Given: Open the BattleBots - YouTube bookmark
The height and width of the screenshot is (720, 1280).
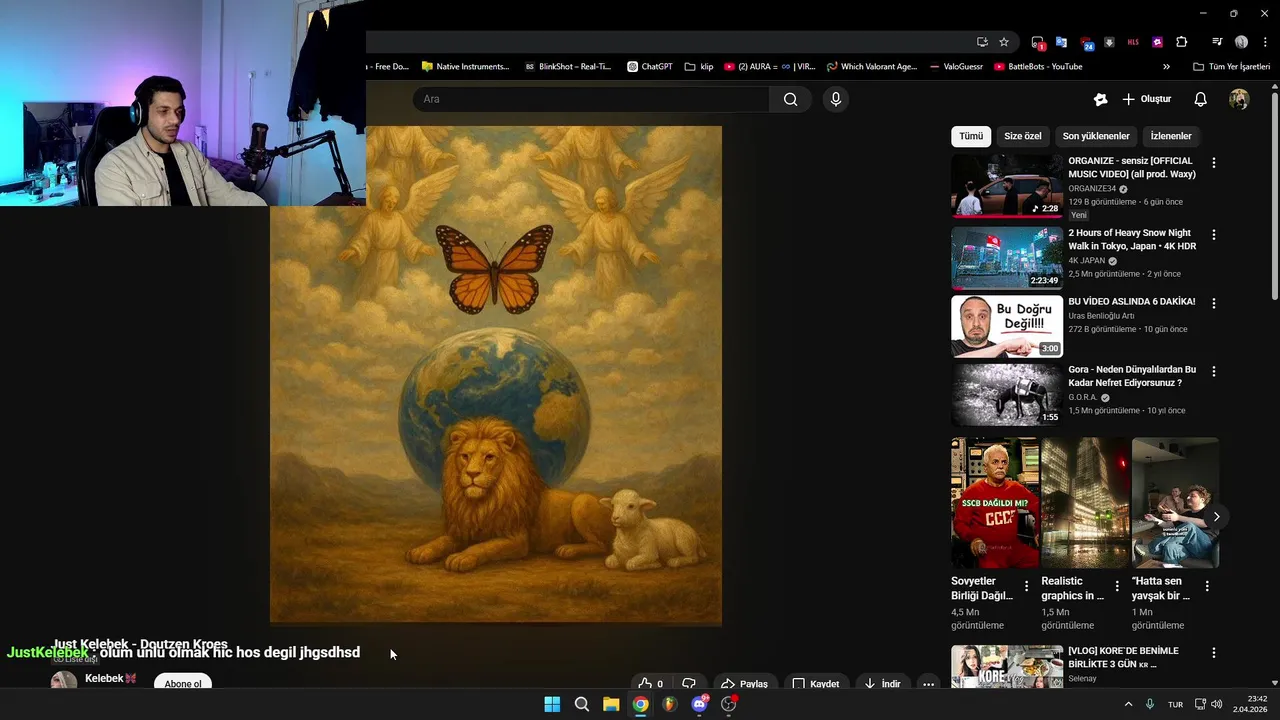Looking at the screenshot, I should point(1038,67).
